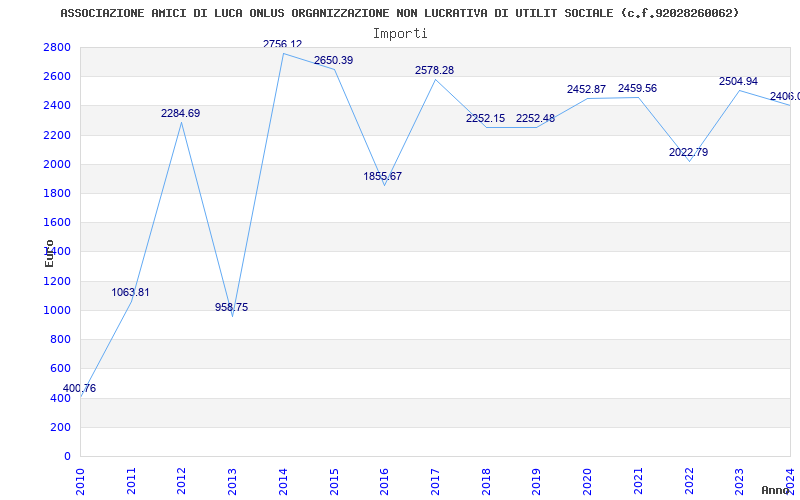Click the 2023 x-axis year label
800x500 pixels.
point(739,482)
